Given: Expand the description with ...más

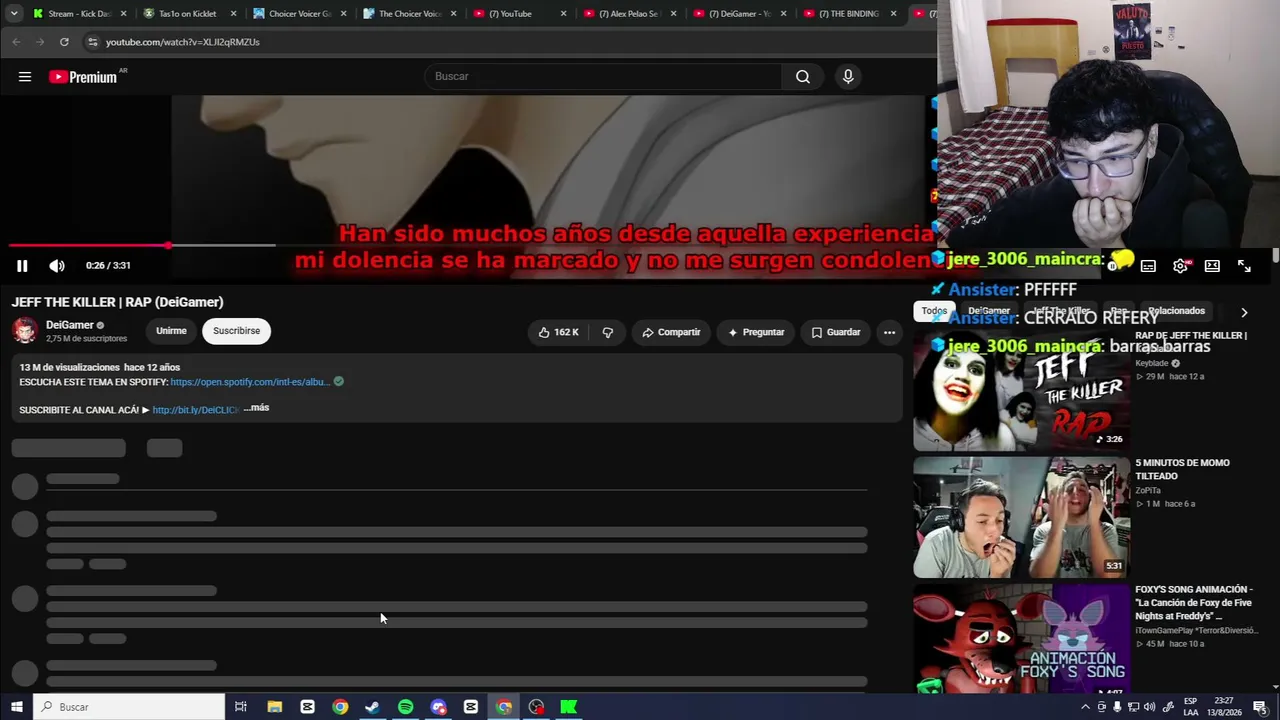Looking at the screenshot, I should click(x=256, y=408).
